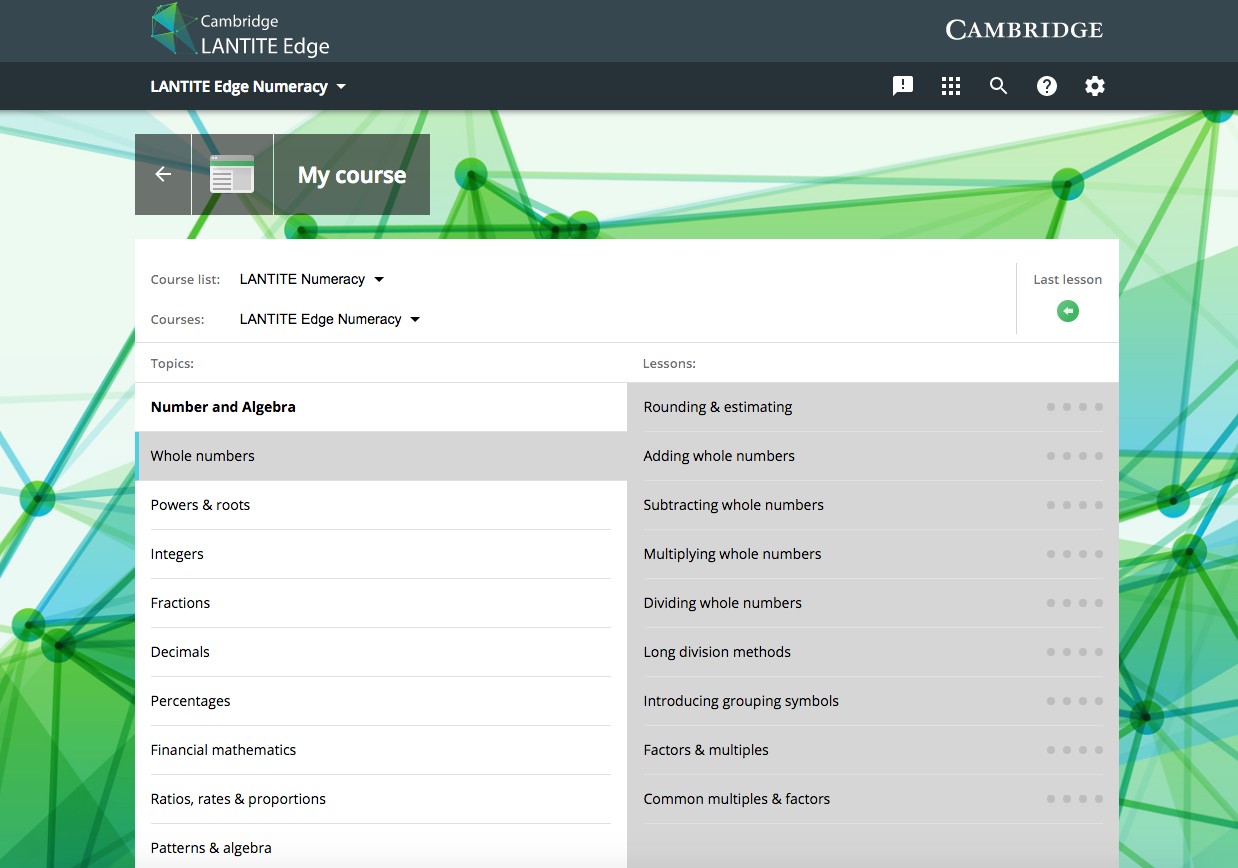This screenshot has height=868, width=1238.
Task: Open the Courses dropdown selector
Action: (330, 319)
